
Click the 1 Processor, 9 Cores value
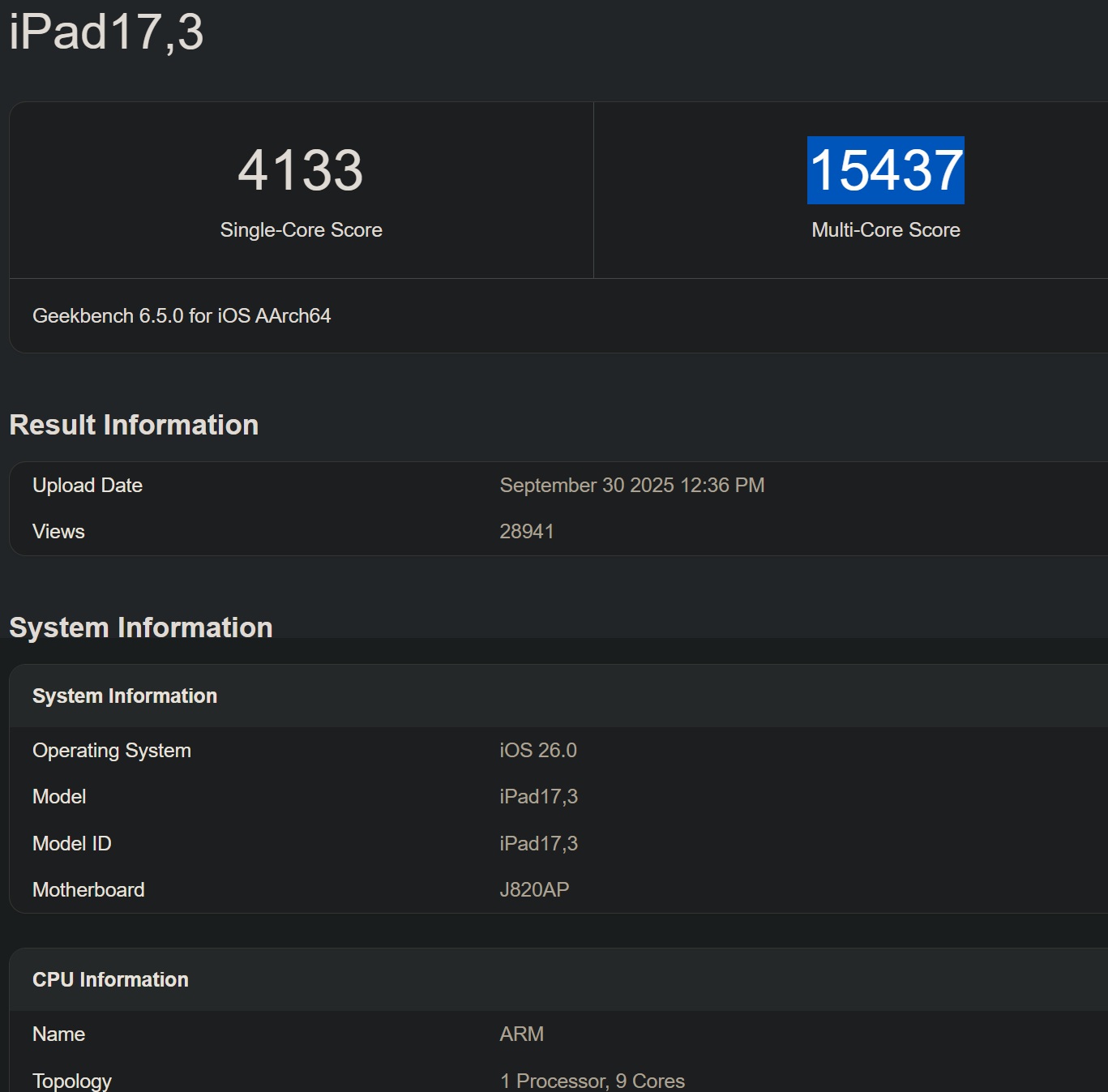pyautogui.click(x=592, y=1080)
